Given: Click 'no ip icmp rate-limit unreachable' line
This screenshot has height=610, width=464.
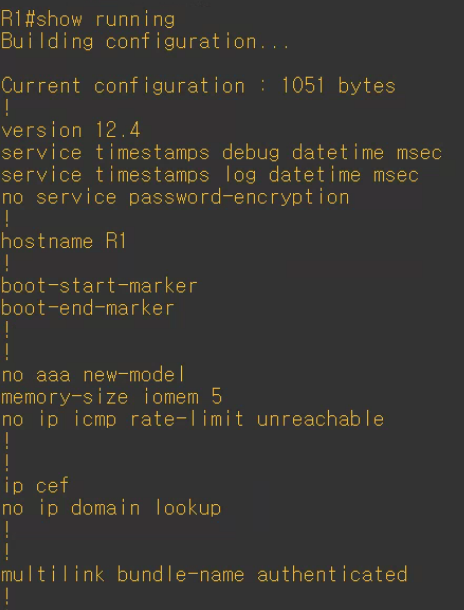Looking at the screenshot, I should (x=193, y=419).
